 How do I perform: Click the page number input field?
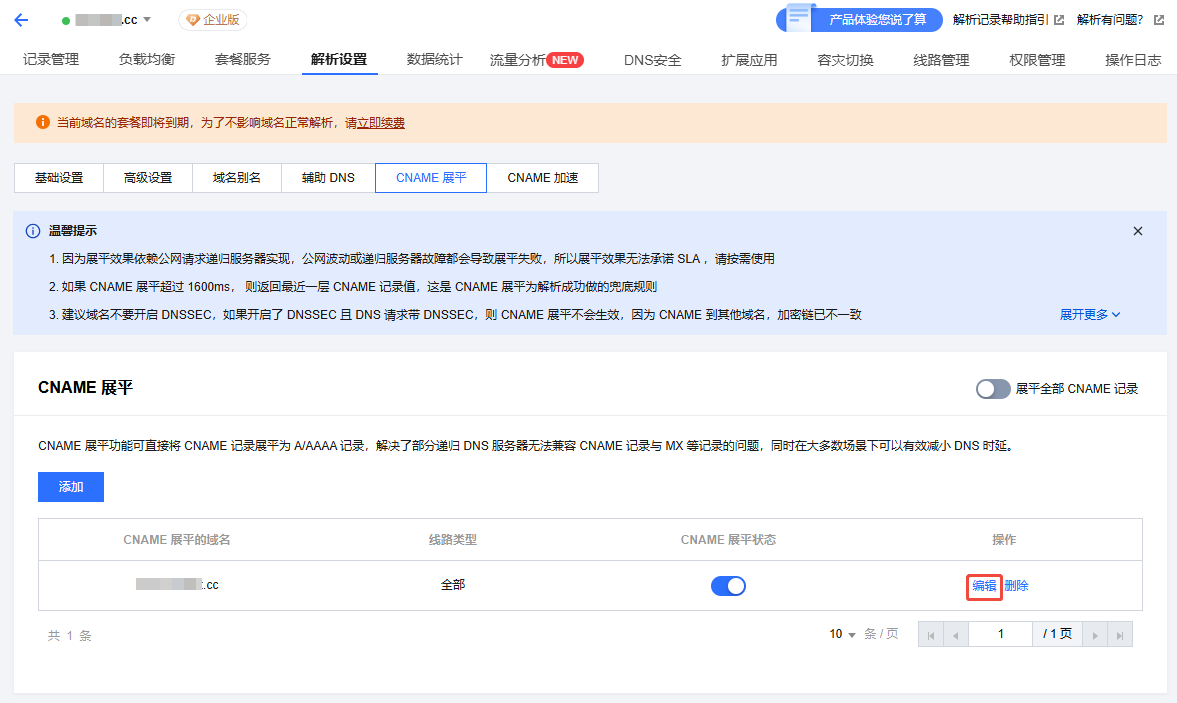(1000, 634)
